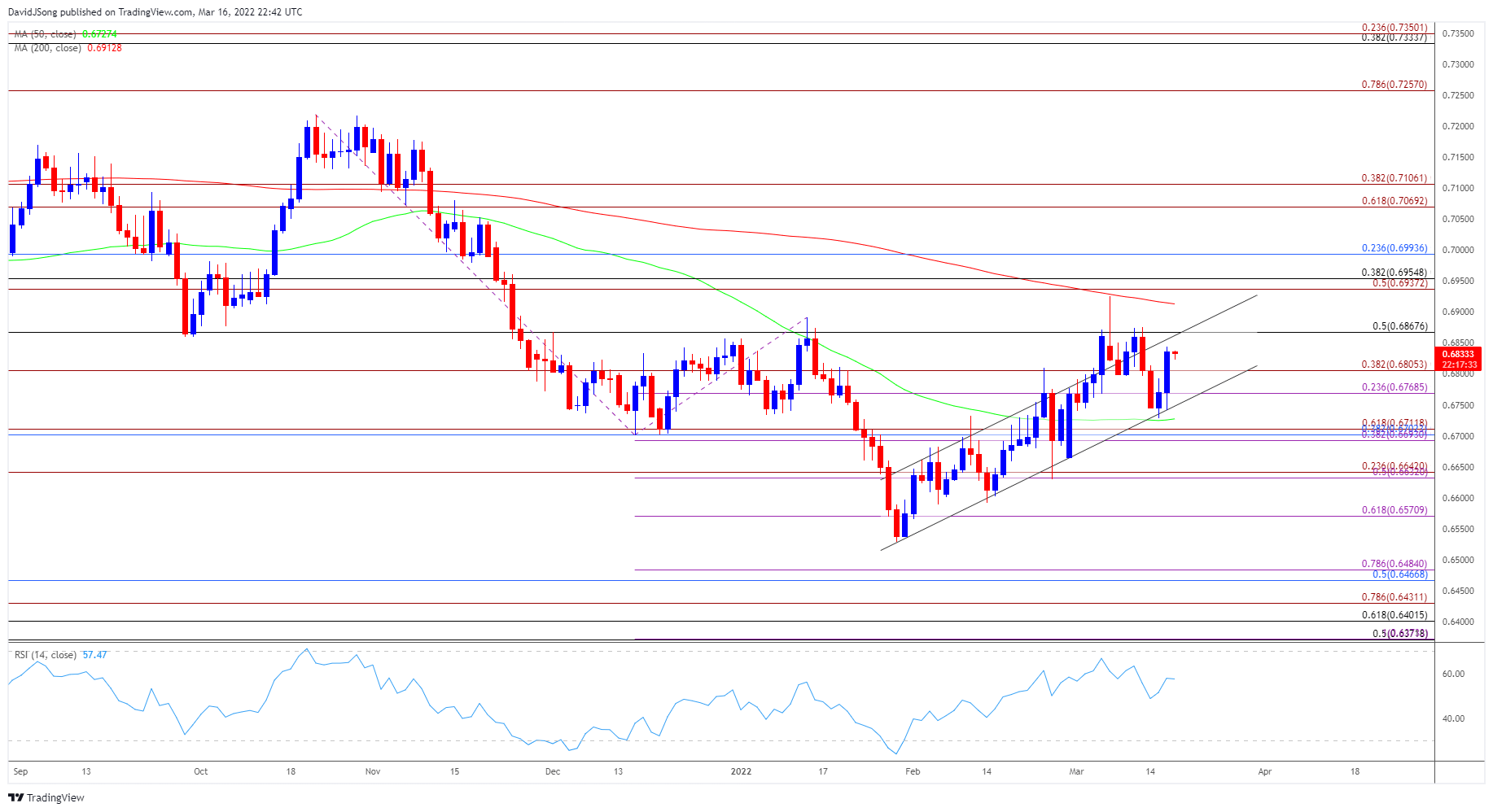Select the 0.786(0.72570) Fibonacci level label

1394,85
